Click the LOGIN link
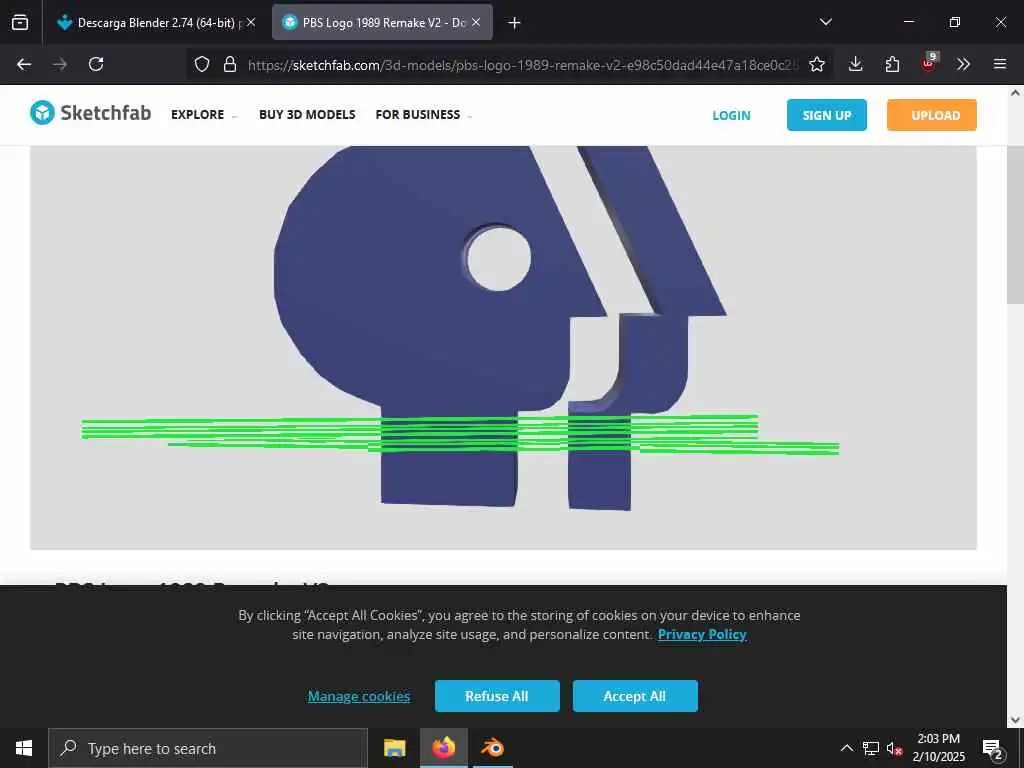This screenshot has height=768, width=1024. pos(731,116)
